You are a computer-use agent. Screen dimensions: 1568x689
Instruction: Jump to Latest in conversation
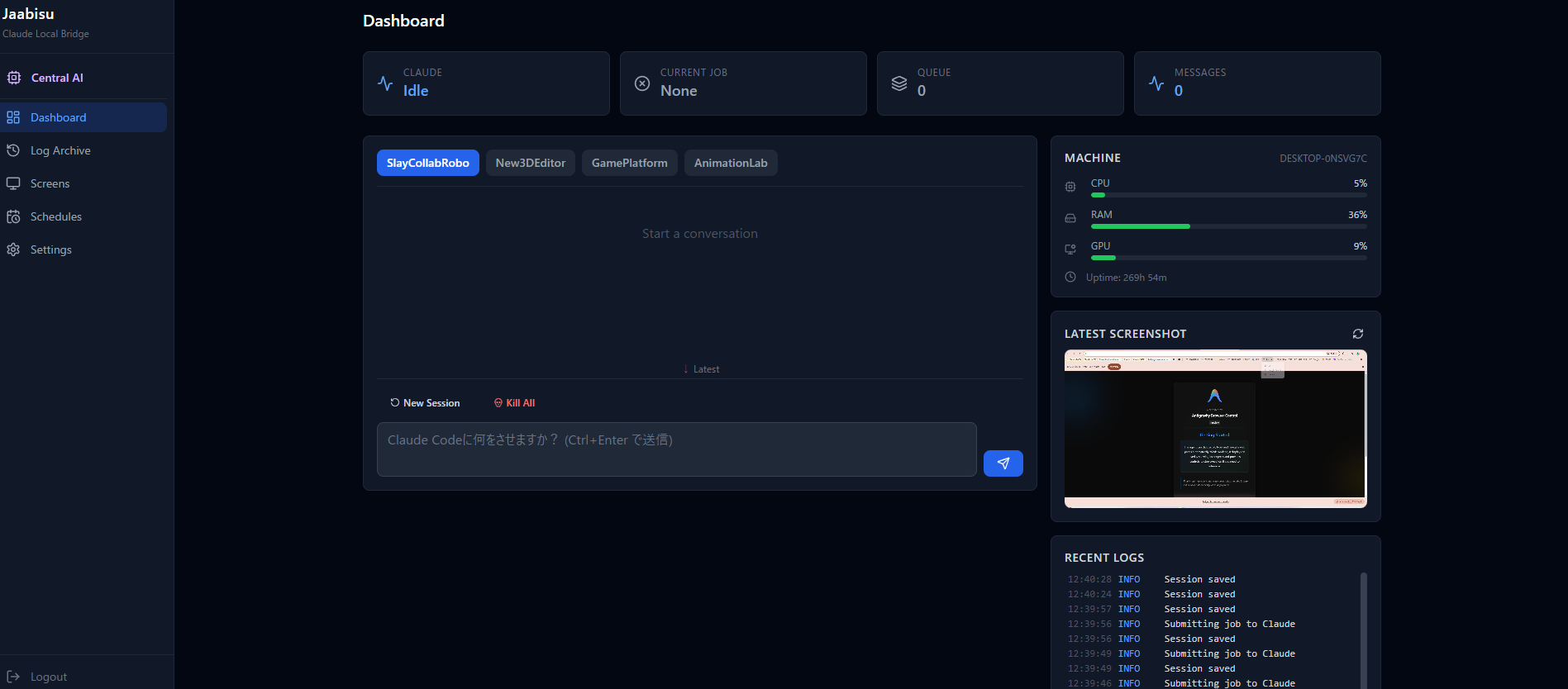pyautogui.click(x=701, y=369)
